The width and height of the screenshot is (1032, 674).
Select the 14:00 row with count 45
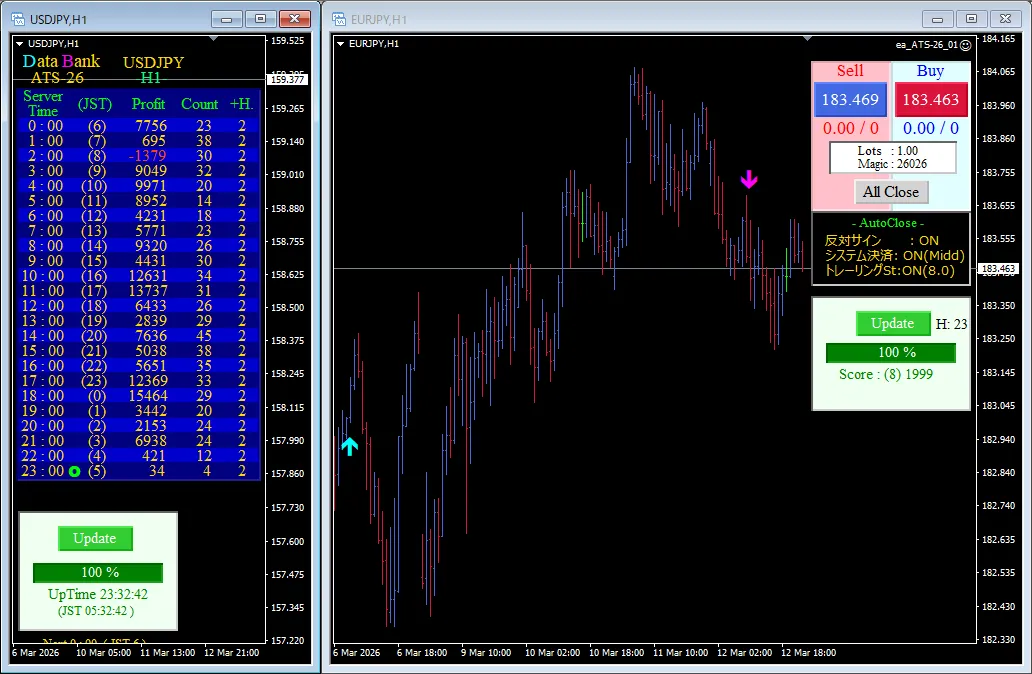[138, 336]
